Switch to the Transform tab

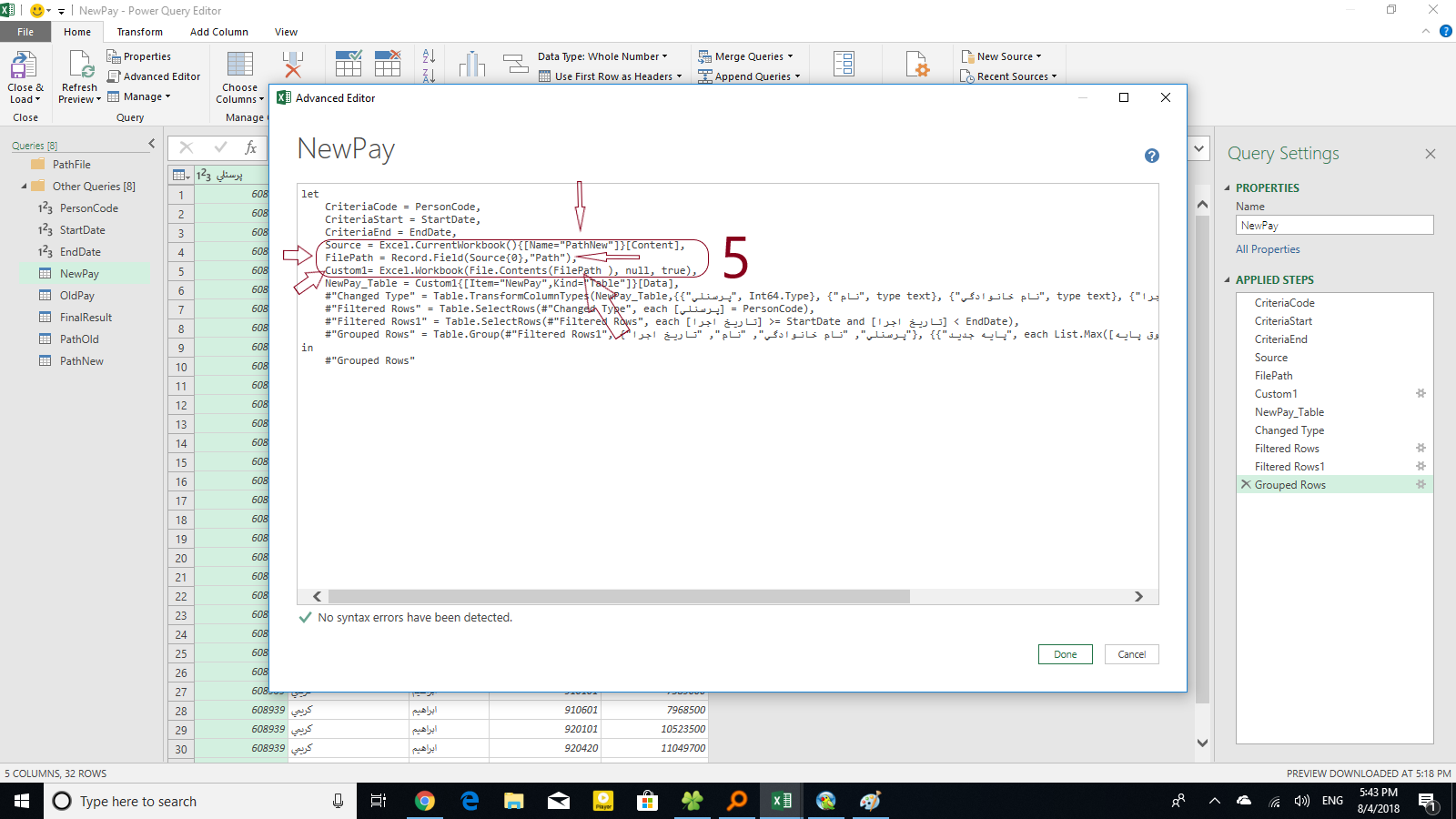tap(140, 32)
